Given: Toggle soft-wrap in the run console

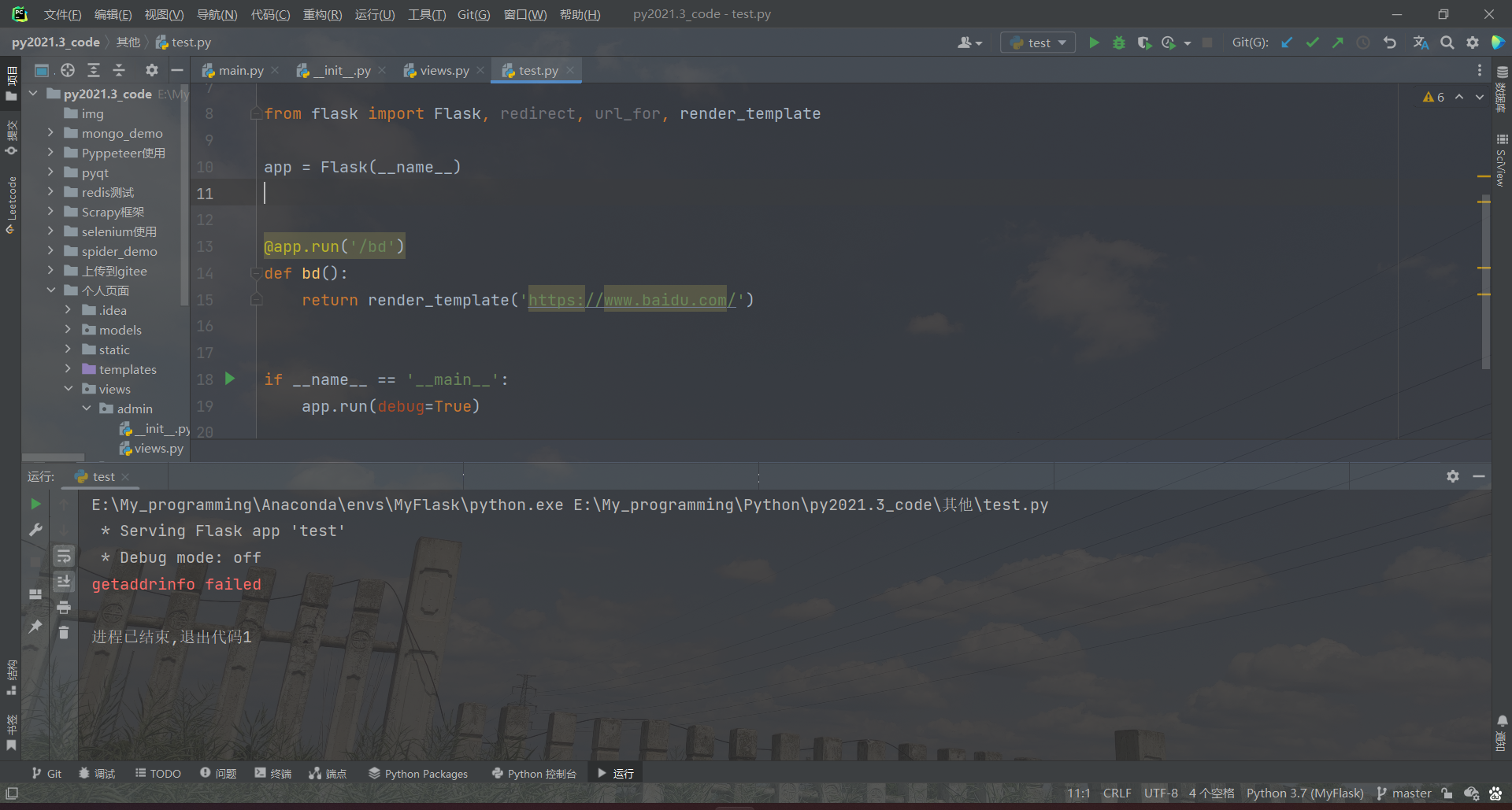Looking at the screenshot, I should tap(64, 556).
